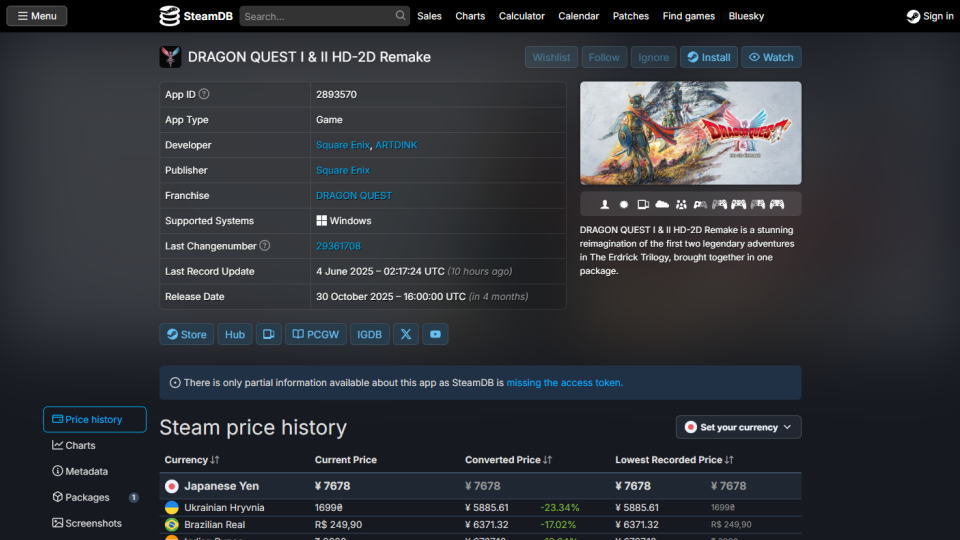
Task: Click the Steam Cloud icon
Action: [x=662, y=204]
